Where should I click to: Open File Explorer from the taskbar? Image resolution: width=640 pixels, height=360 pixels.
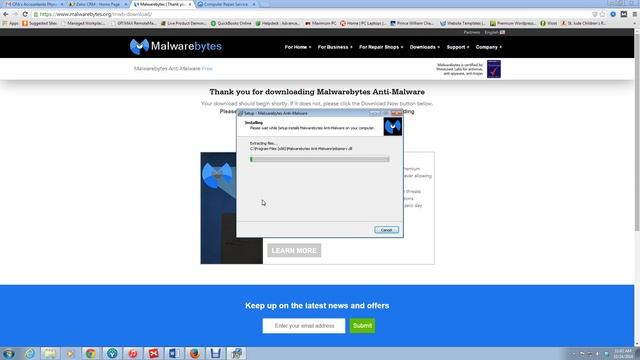coord(50,353)
